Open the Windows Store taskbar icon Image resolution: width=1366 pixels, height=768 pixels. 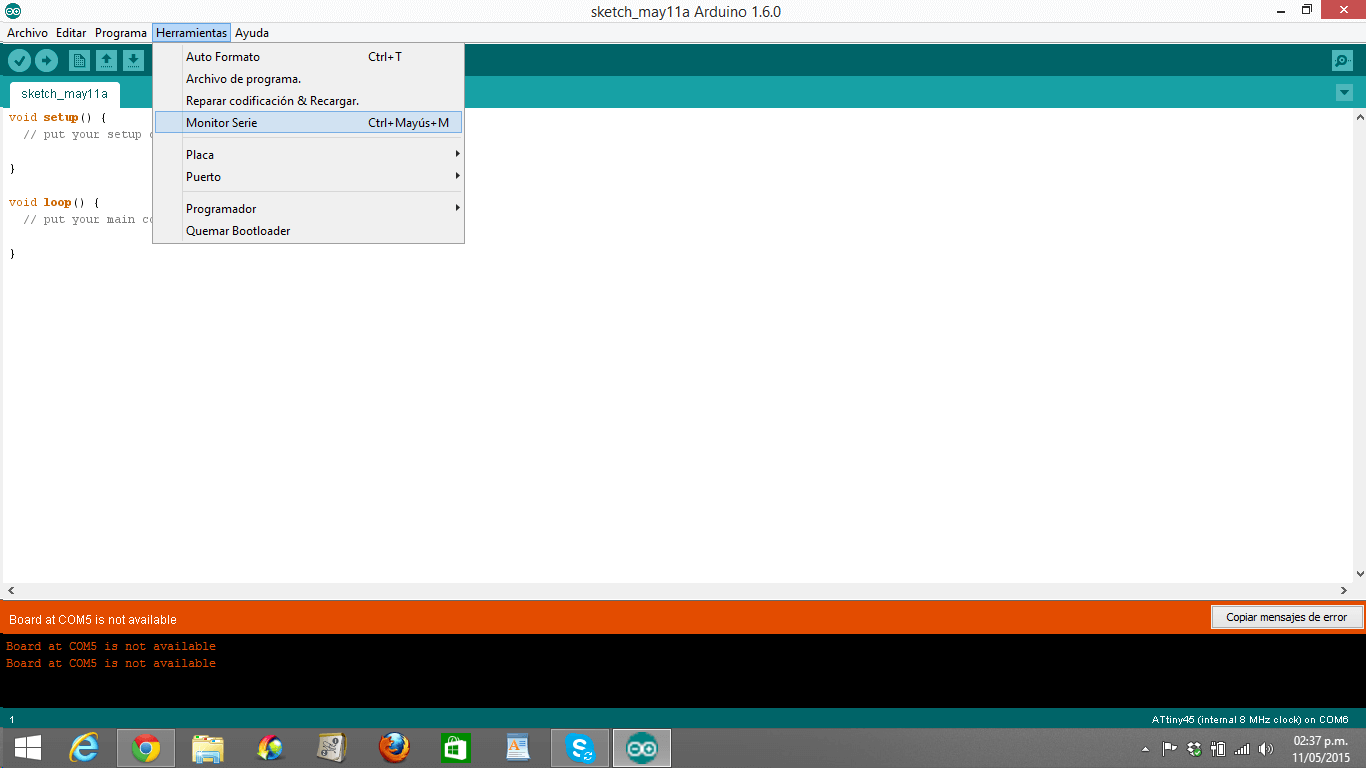(x=456, y=748)
